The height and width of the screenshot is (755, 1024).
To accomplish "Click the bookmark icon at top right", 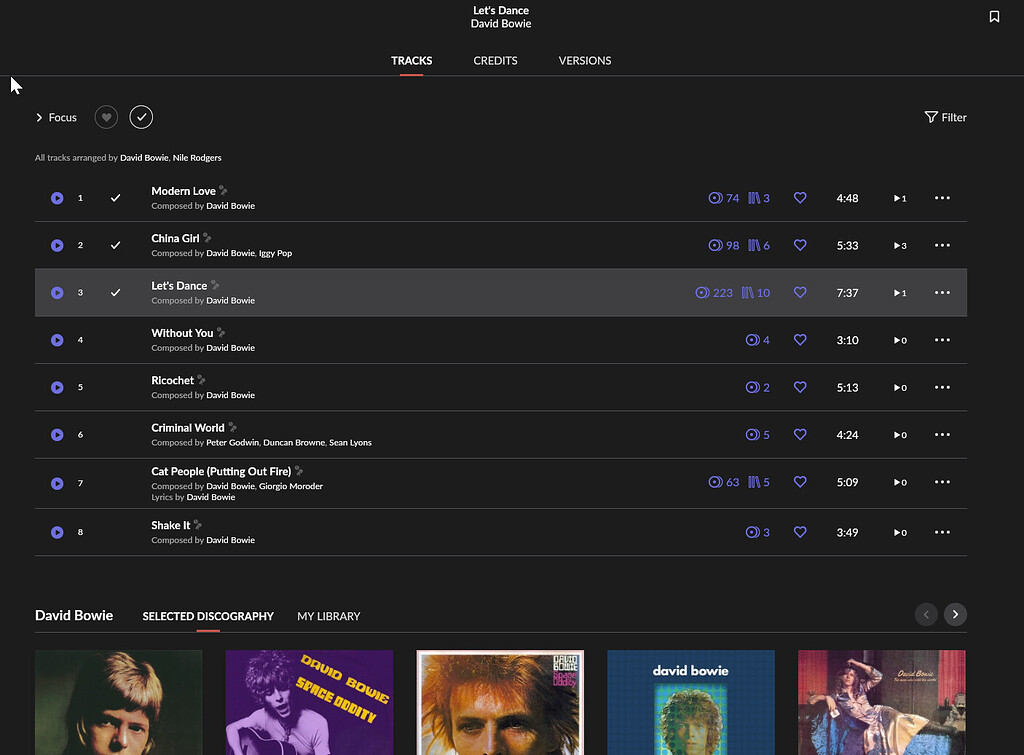I will (x=994, y=16).
